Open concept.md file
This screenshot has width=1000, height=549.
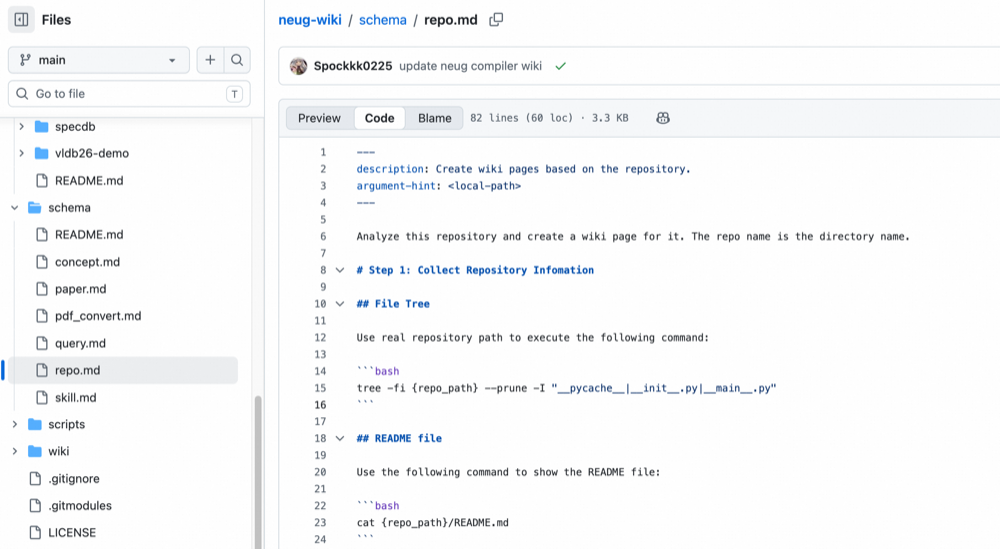tap(87, 262)
